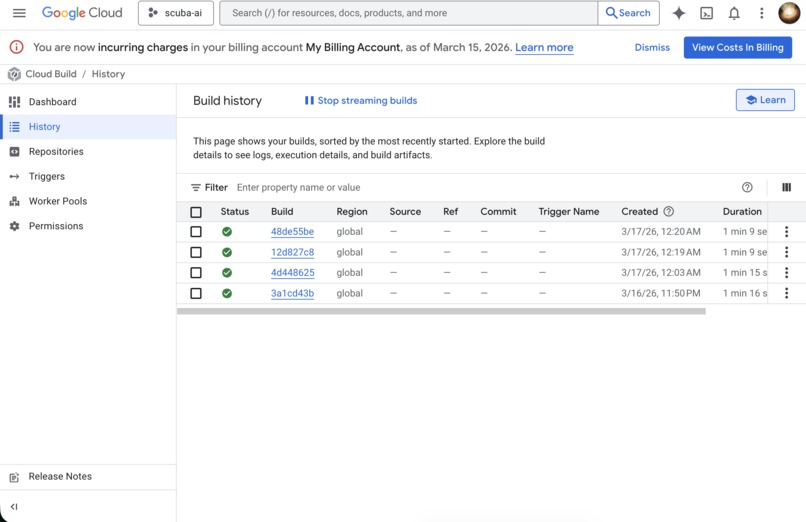The height and width of the screenshot is (522, 806).
Task: Open actions menu for build 12d827c8
Action: point(786,252)
